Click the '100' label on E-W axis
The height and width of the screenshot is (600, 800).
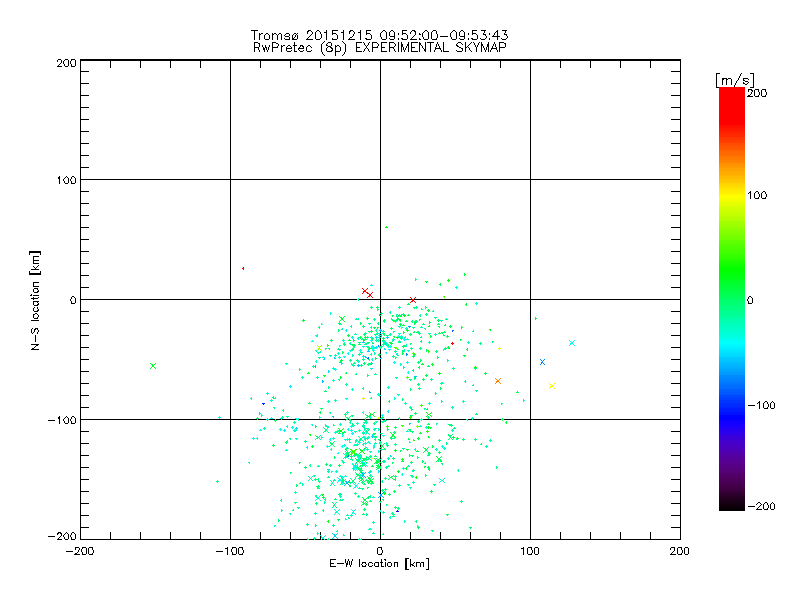530,551
